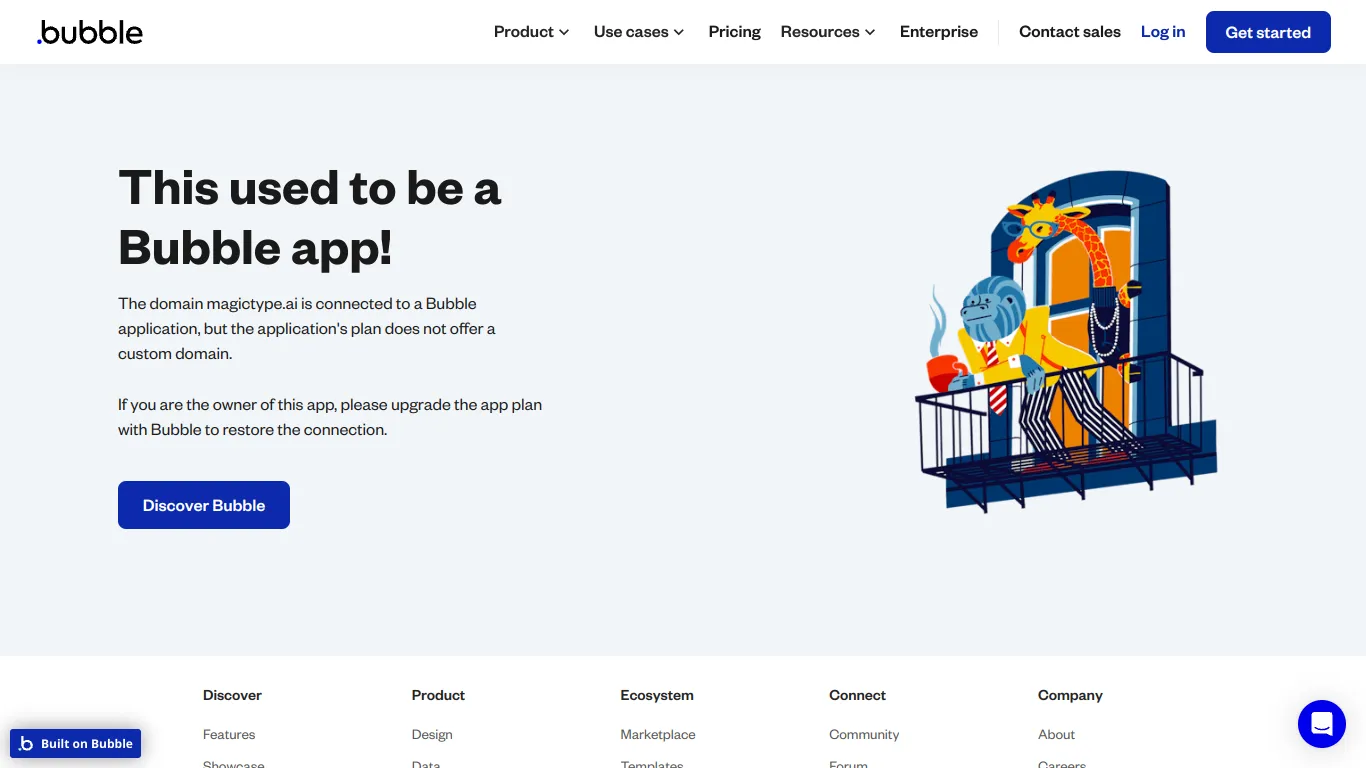
Task: Expand the Resources dropdown menu
Action: (828, 32)
